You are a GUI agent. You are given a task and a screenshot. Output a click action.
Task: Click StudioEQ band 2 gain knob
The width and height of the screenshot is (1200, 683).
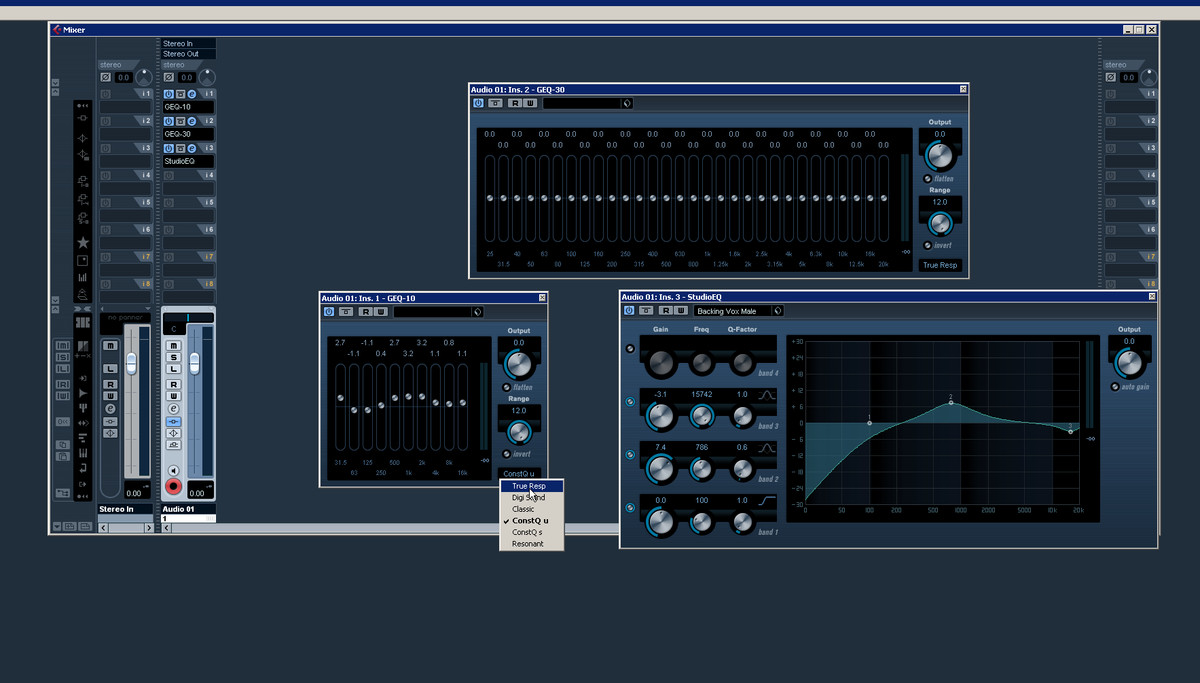(660, 468)
